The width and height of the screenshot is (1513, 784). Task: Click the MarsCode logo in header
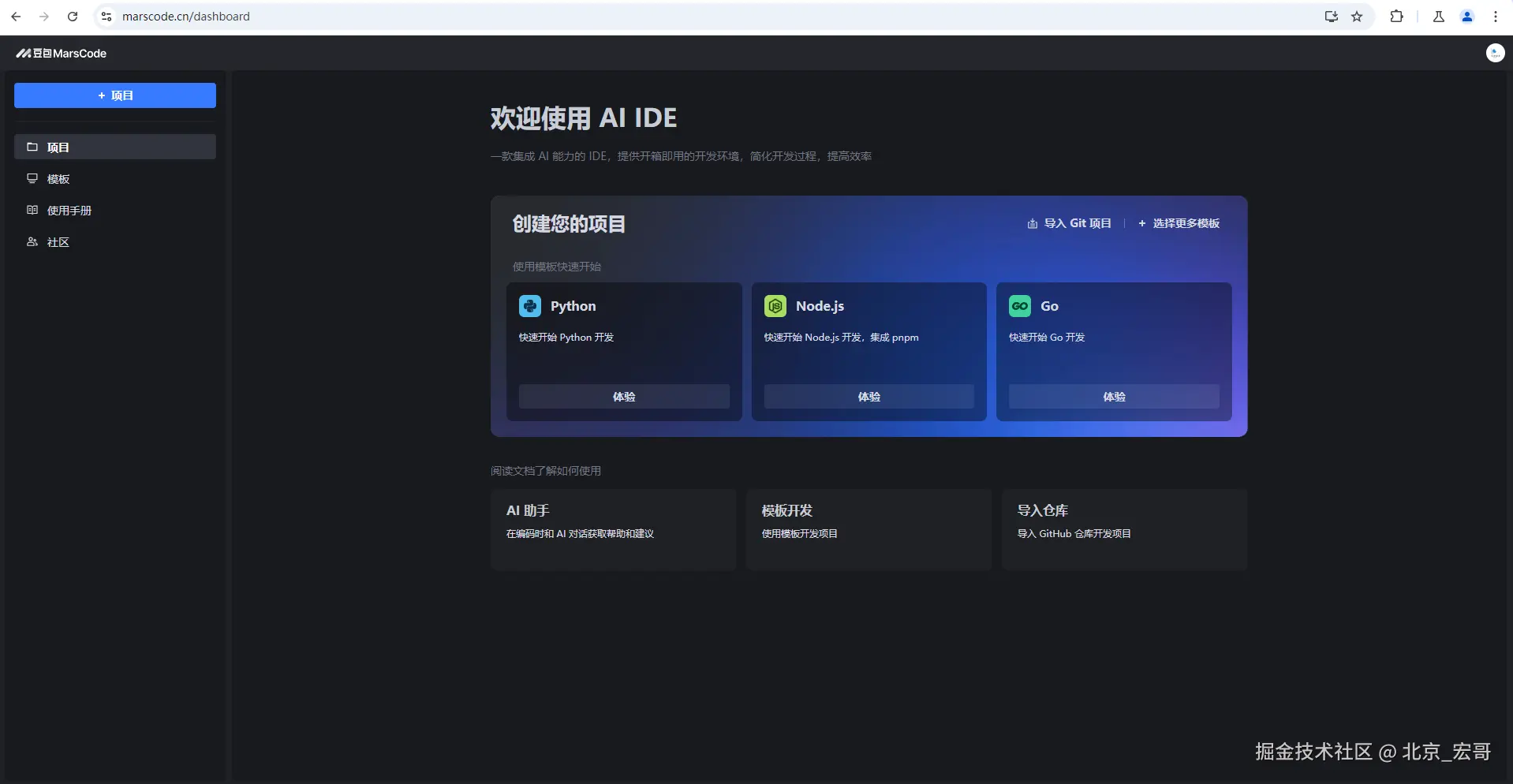62,54
